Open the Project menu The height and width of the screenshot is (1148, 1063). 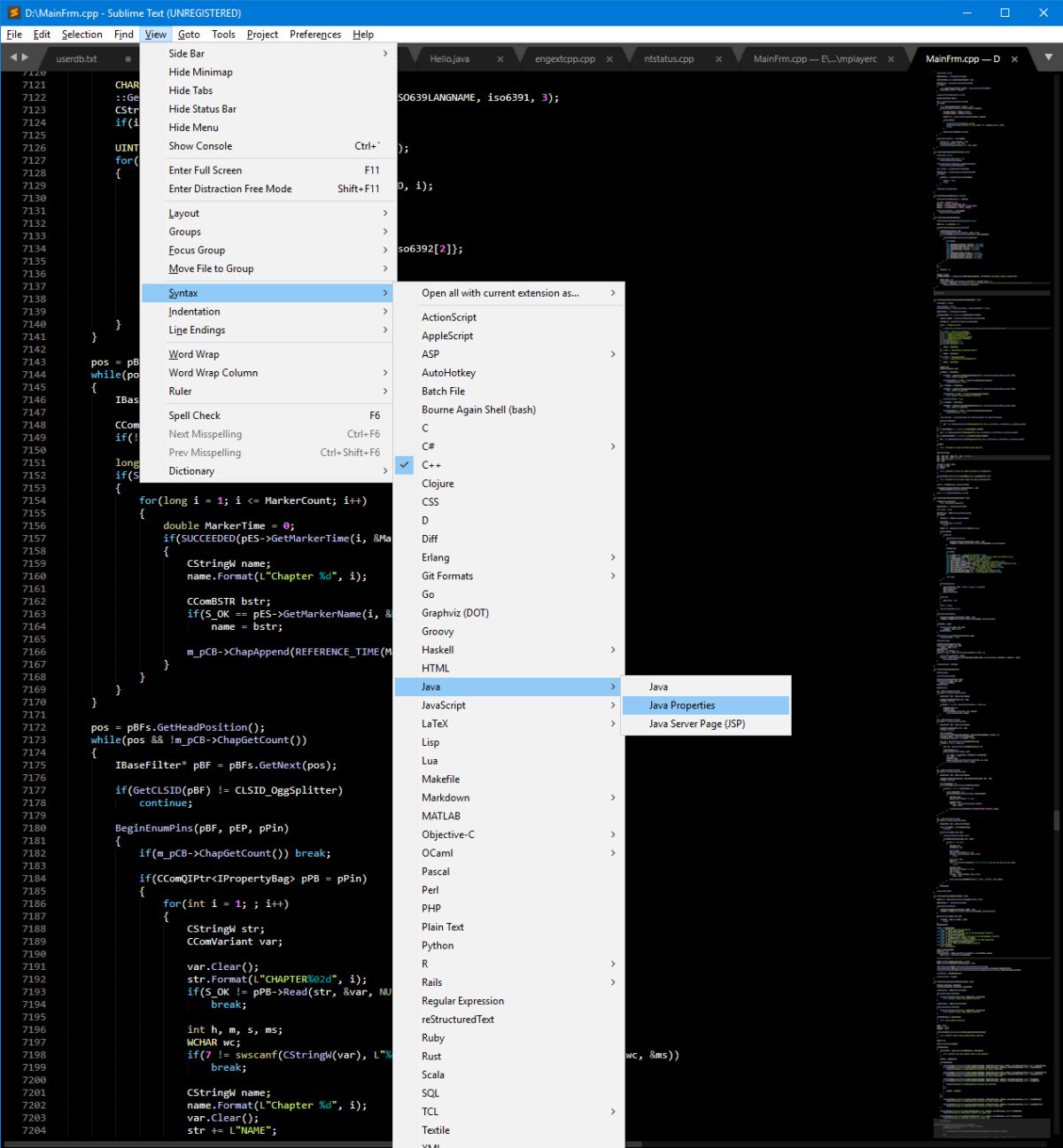(x=262, y=35)
